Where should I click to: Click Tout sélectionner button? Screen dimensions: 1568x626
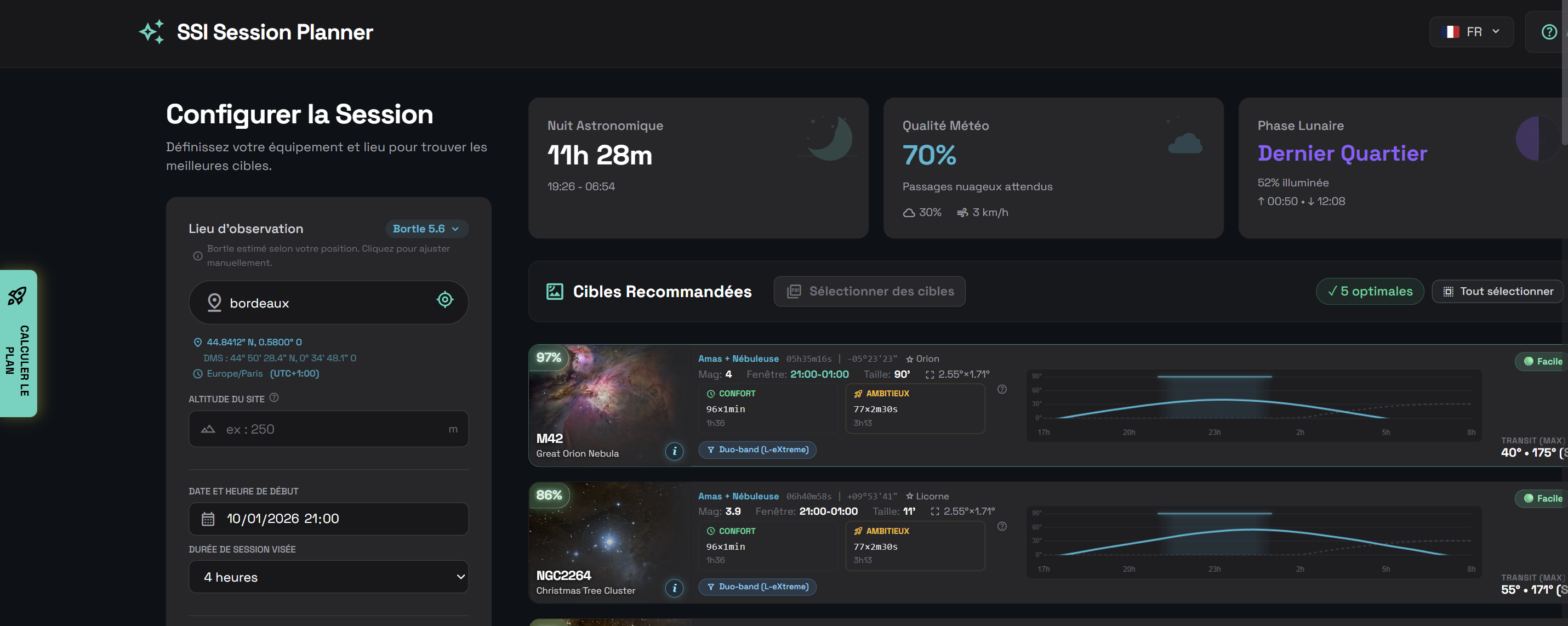pyautogui.click(x=1498, y=291)
